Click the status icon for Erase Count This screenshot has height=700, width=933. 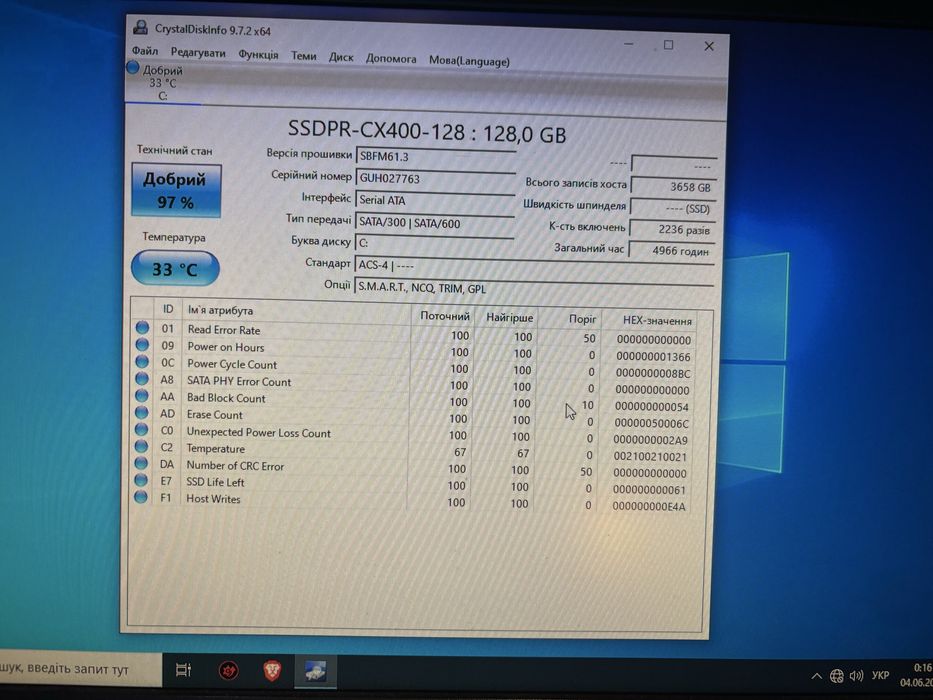pyautogui.click(x=142, y=412)
